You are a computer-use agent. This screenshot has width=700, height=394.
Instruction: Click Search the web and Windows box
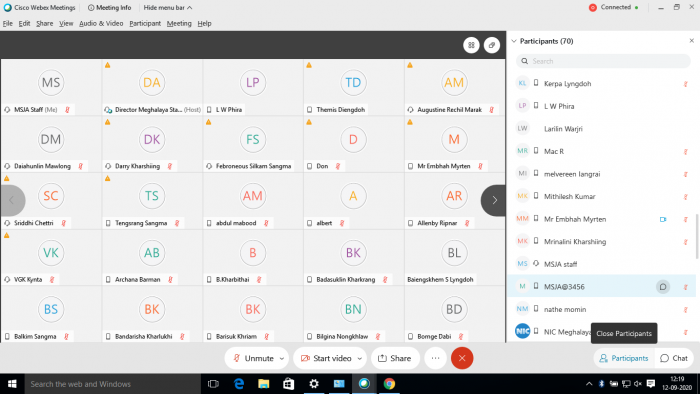[x=112, y=384]
